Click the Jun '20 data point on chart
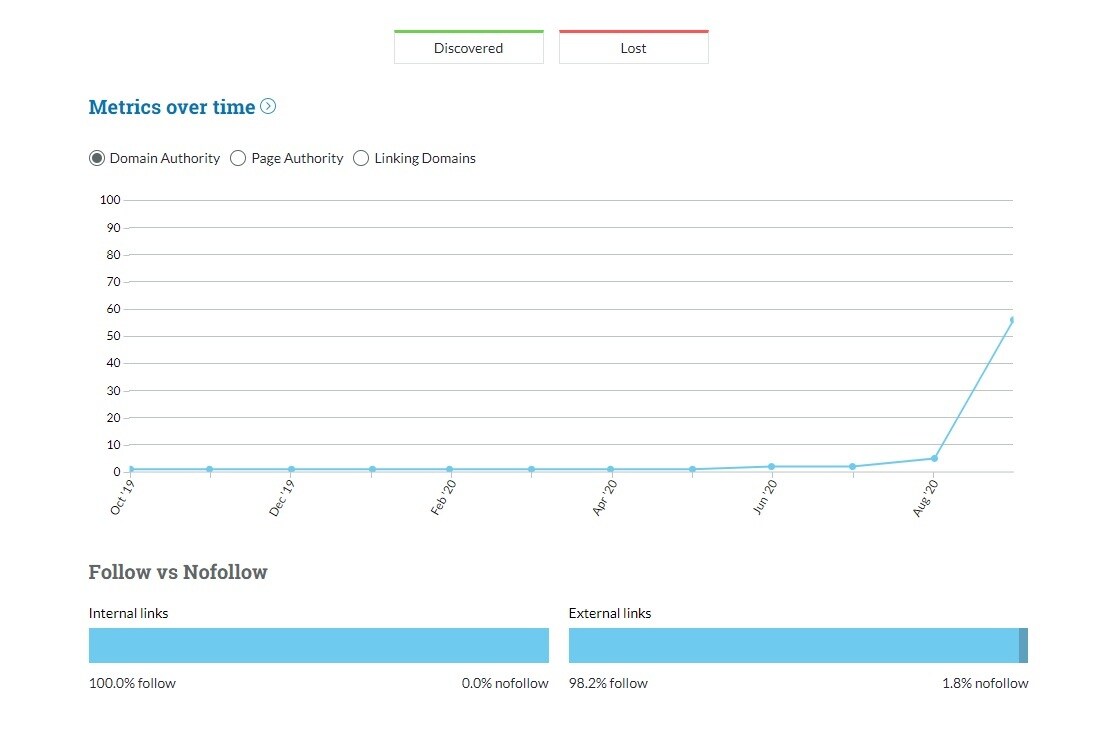This screenshot has width=1101, height=733. pyautogui.click(x=772, y=466)
